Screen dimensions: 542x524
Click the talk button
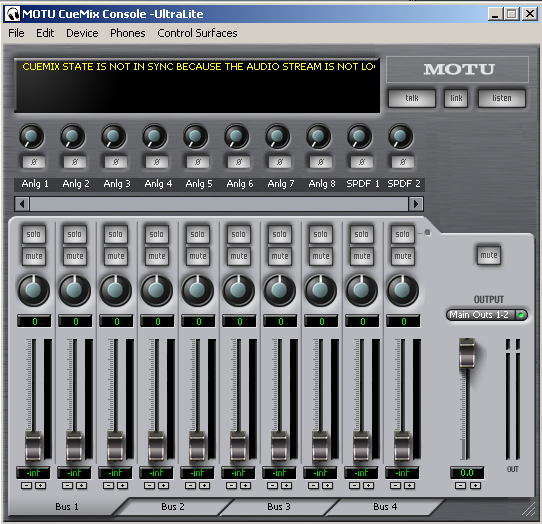click(x=412, y=99)
